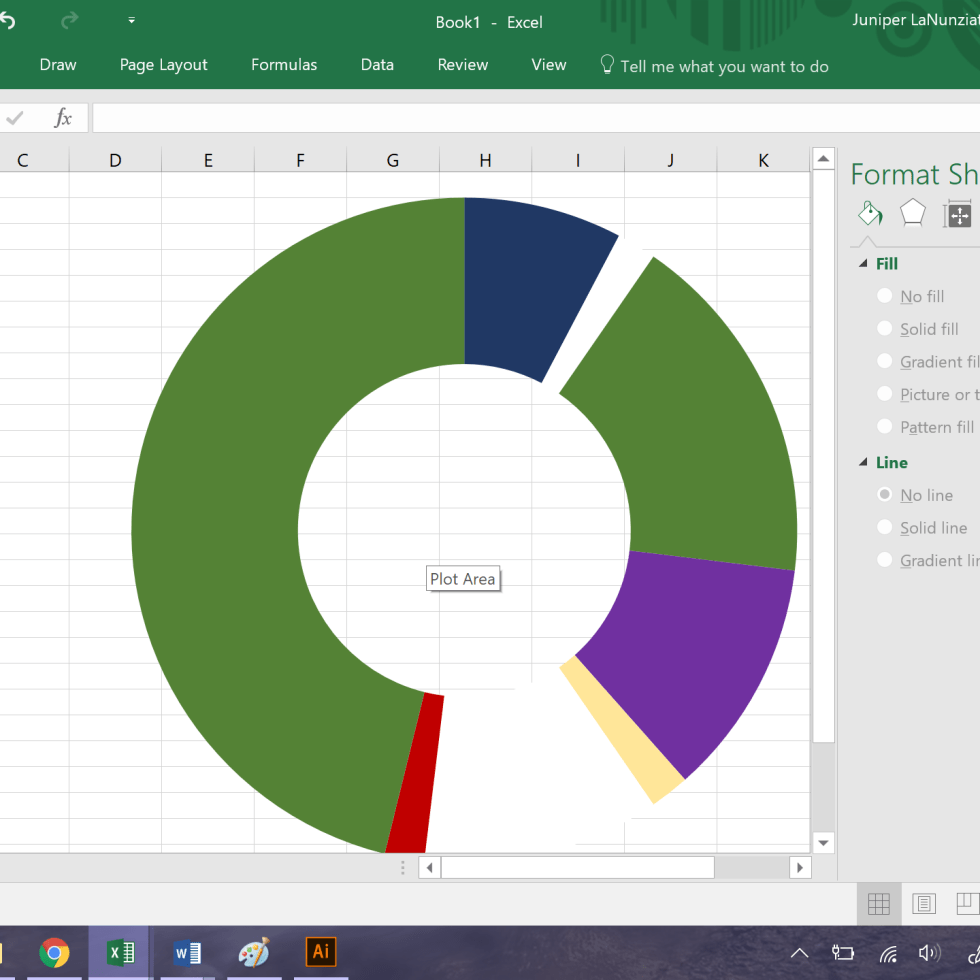Viewport: 980px width, 980px height.
Task: Open the Effects pentagon tab
Action: [x=912, y=213]
